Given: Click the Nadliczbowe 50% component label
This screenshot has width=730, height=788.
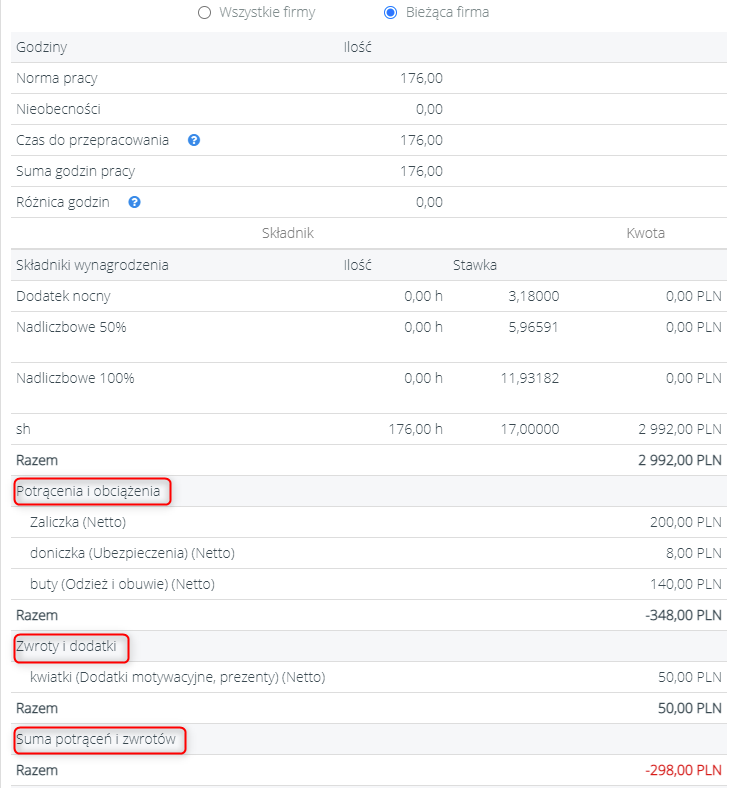Looking at the screenshot, I should 71,327.
